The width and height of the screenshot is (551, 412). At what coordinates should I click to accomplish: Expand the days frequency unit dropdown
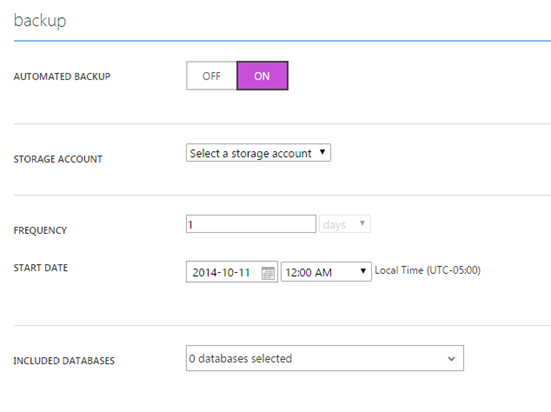[345, 224]
